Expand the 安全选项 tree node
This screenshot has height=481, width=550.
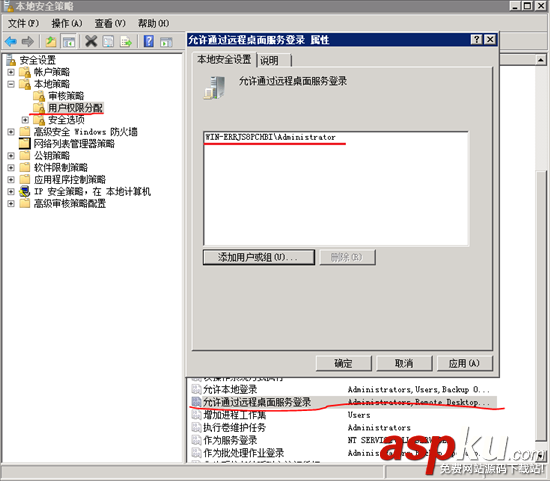point(25,120)
